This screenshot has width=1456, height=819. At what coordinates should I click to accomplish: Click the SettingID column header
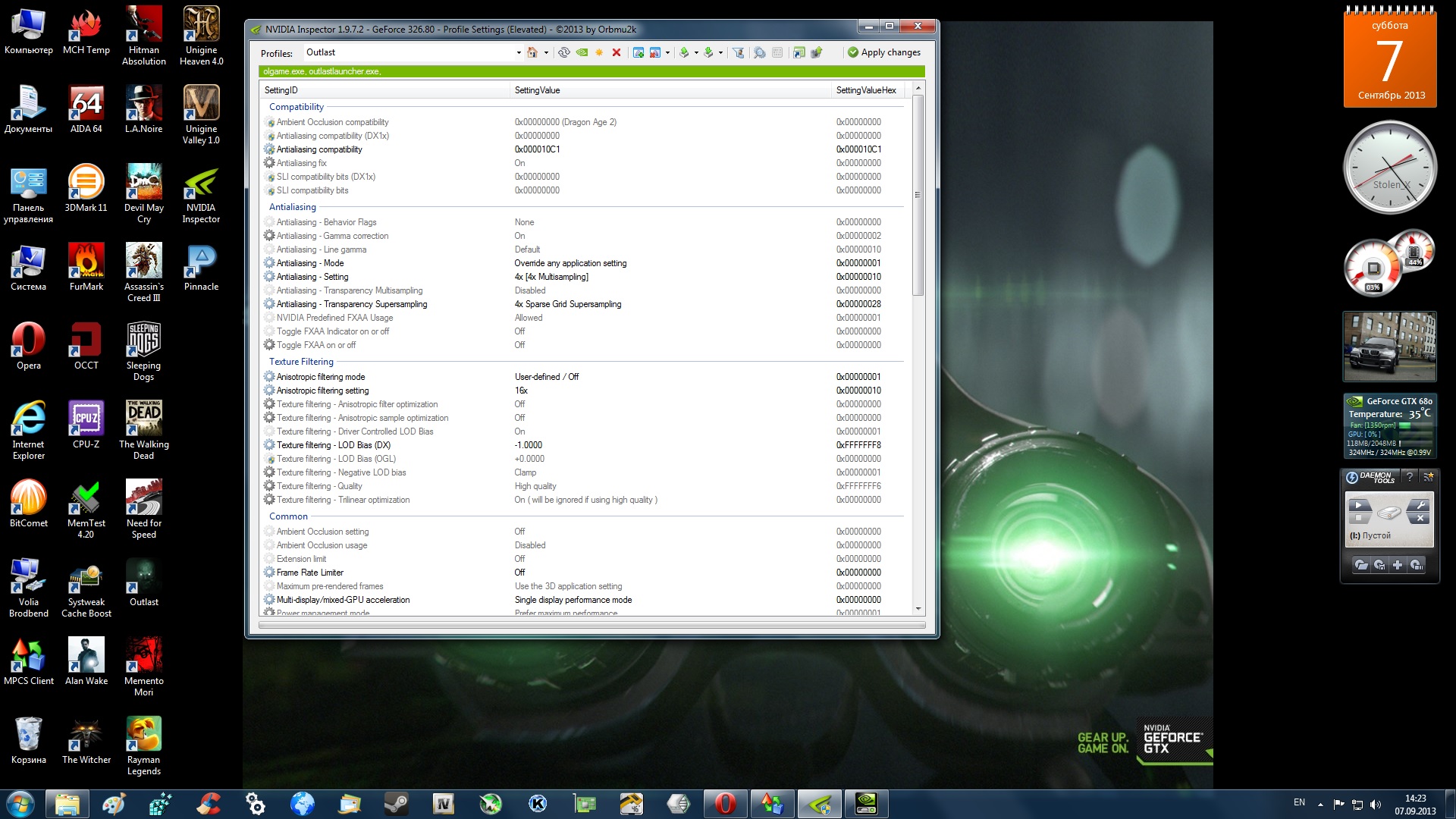[x=281, y=90]
